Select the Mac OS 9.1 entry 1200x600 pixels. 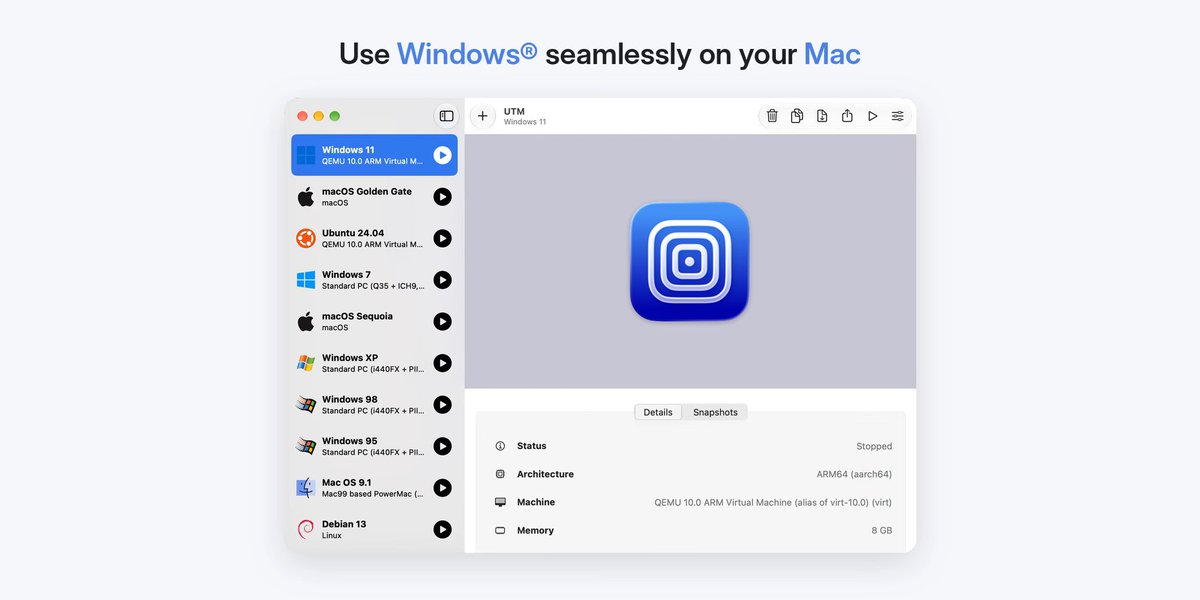(374, 488)
